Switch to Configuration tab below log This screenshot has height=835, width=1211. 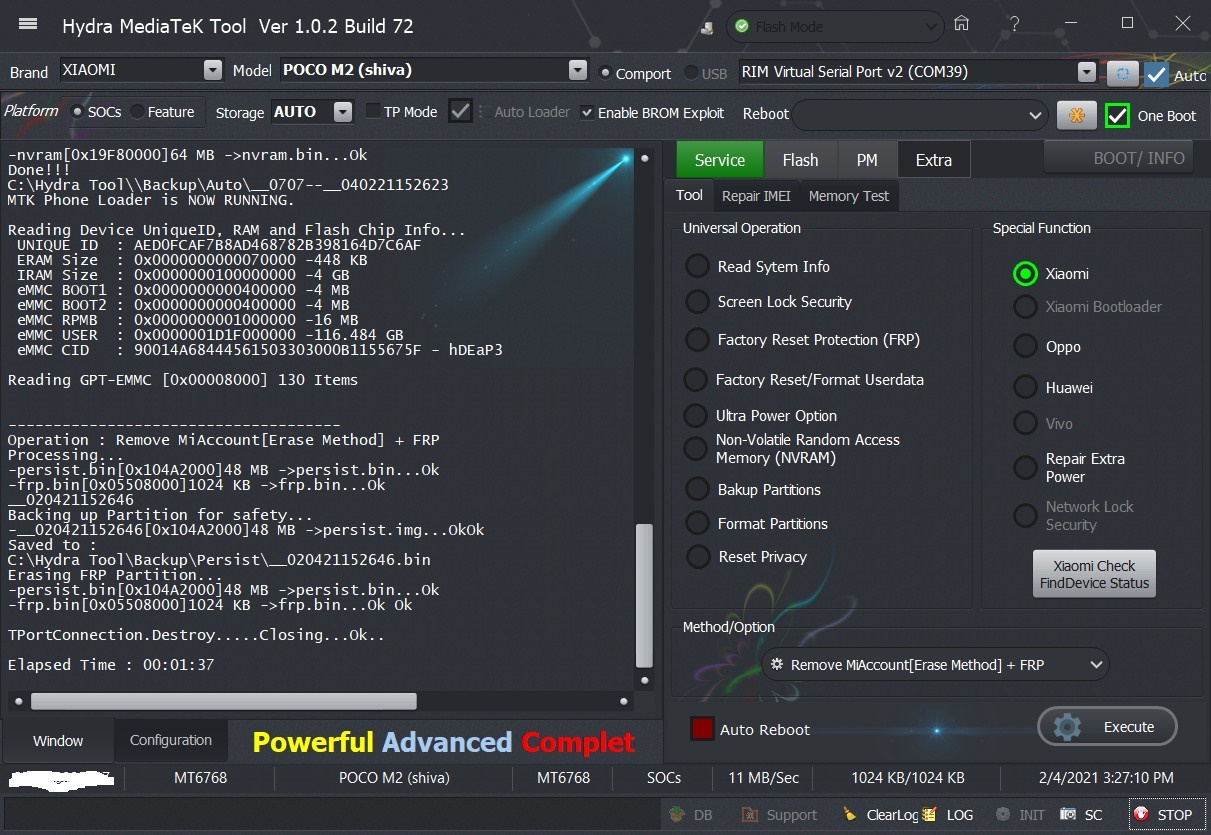(x=171, y=741)
